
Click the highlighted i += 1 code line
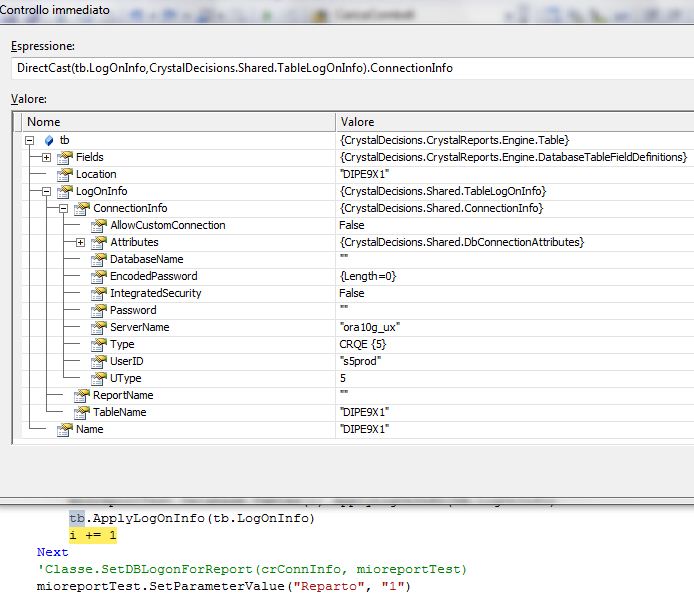(x=93, y=535)
